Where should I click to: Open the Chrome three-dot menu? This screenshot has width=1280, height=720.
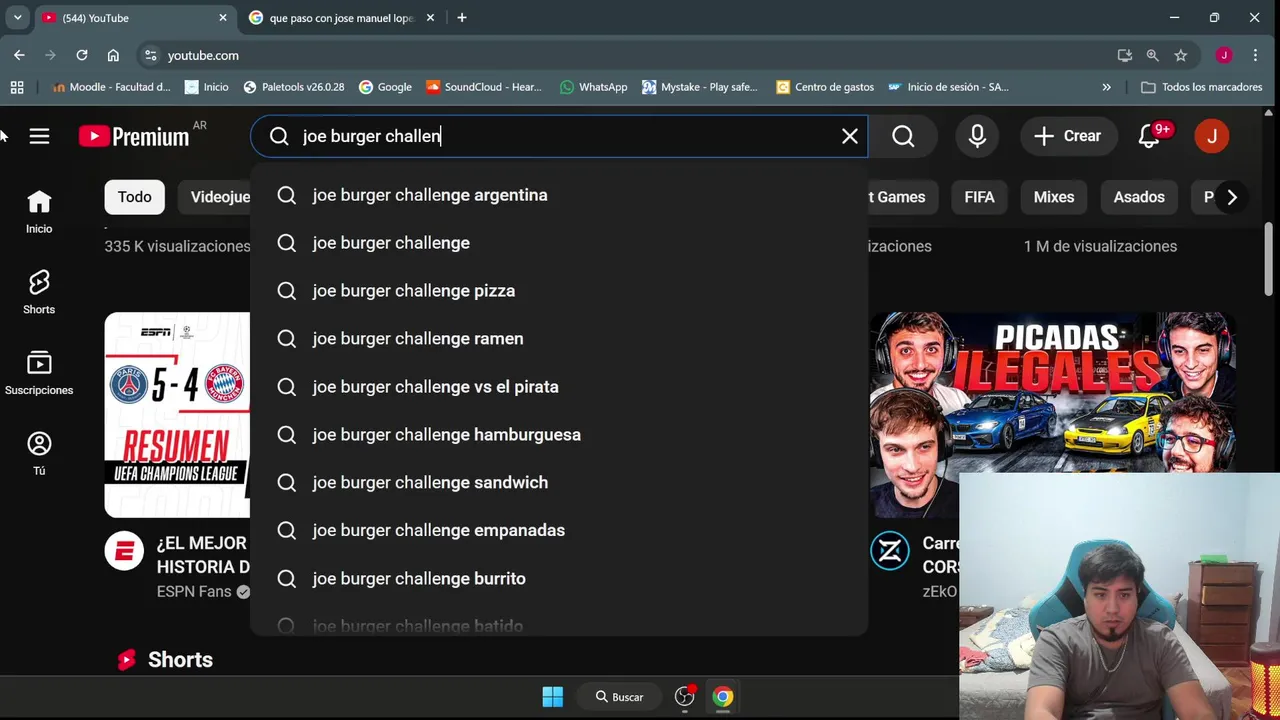point(1255,55)
